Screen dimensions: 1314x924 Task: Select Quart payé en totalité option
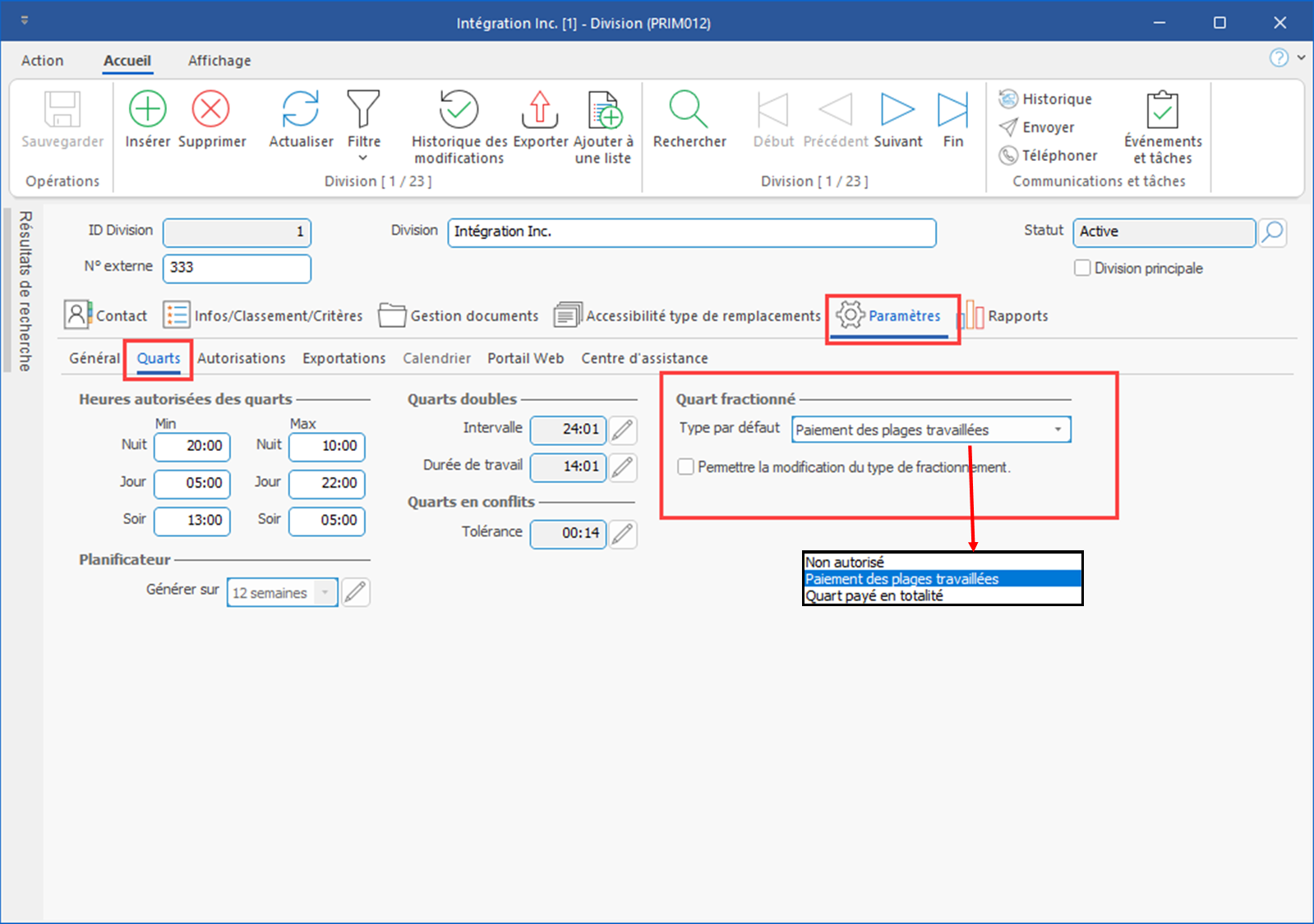[874, 596]
